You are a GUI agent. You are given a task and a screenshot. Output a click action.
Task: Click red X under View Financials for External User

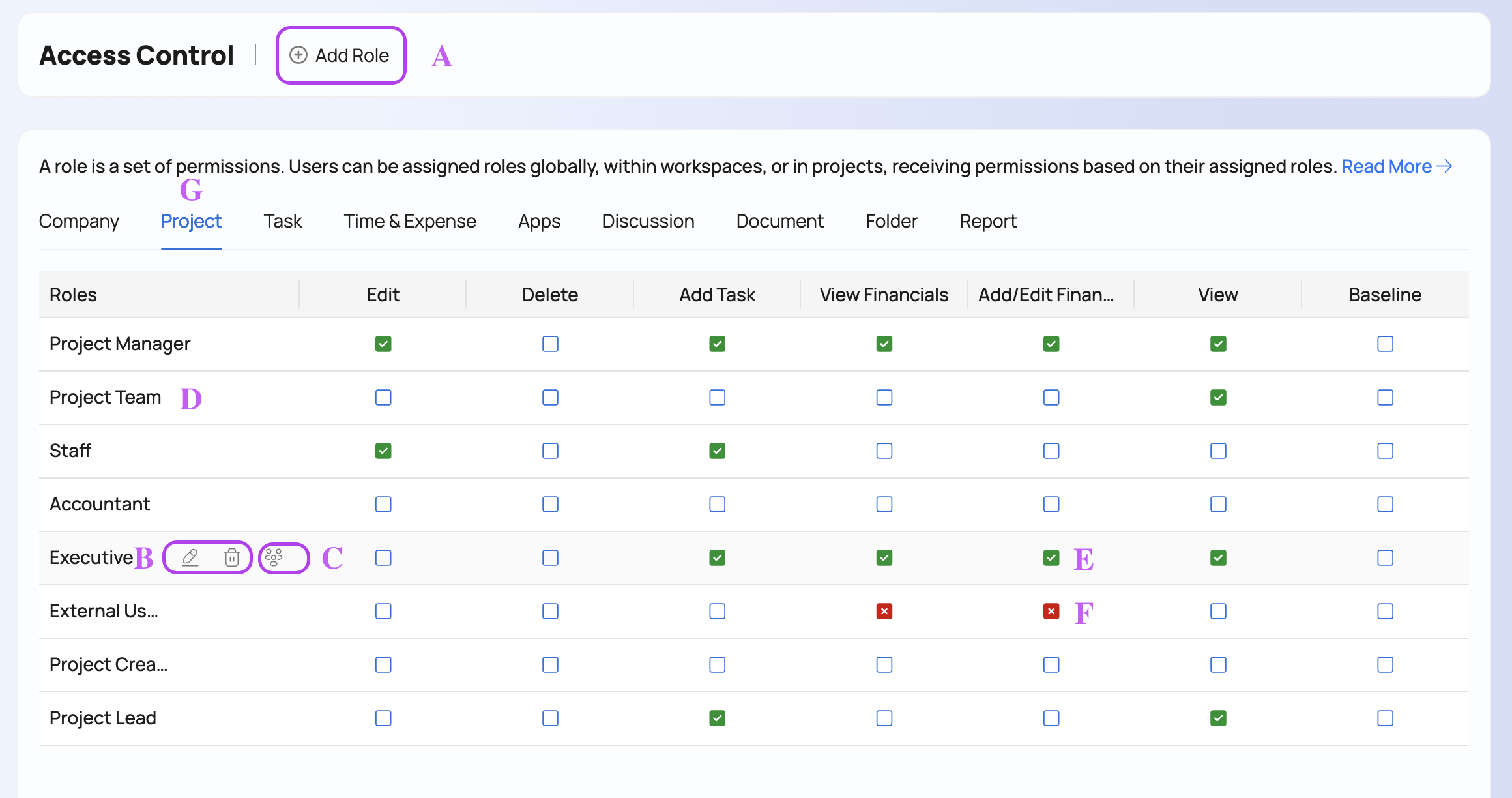[x=884, y=612]
